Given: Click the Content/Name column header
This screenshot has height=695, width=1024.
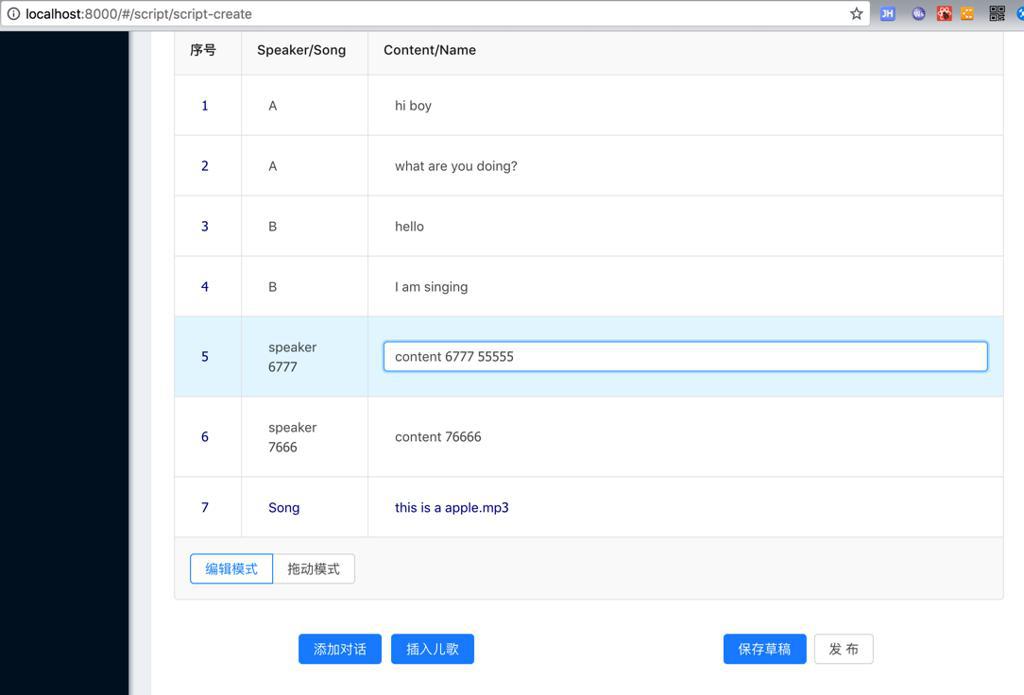Looking at the screenshot, I should (x=685, y=50).
